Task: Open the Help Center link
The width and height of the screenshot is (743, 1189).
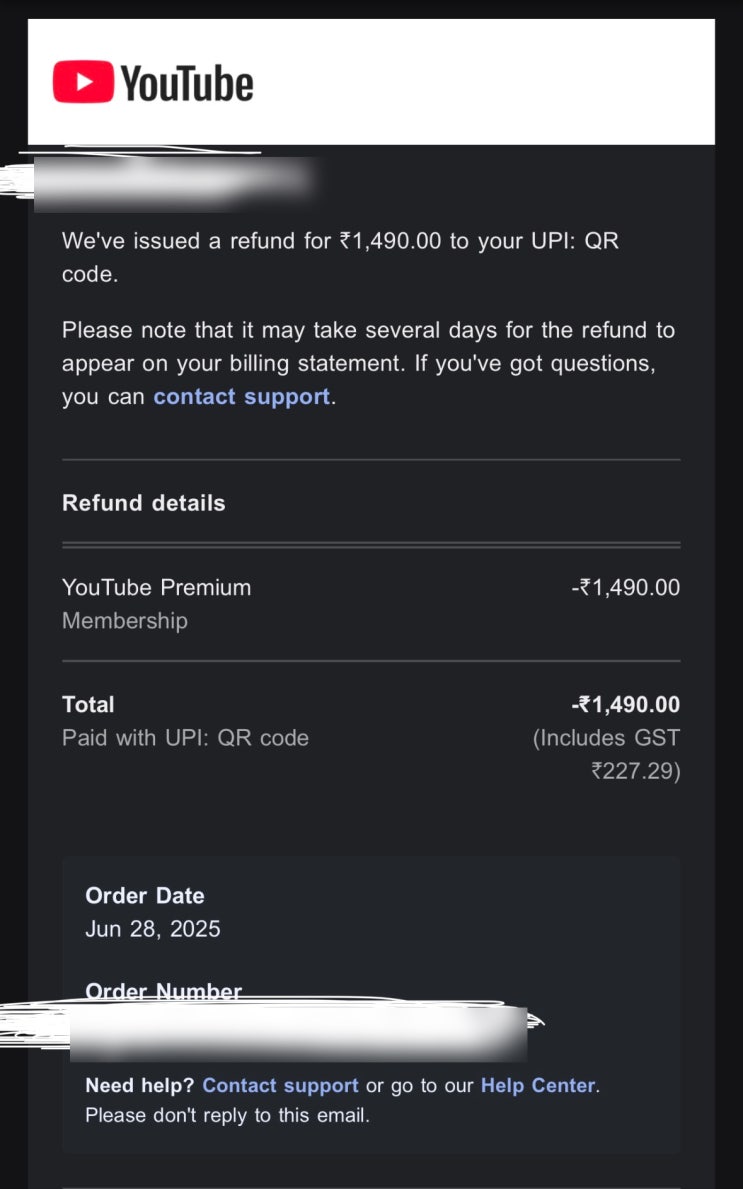Action: click(538, 1085)
